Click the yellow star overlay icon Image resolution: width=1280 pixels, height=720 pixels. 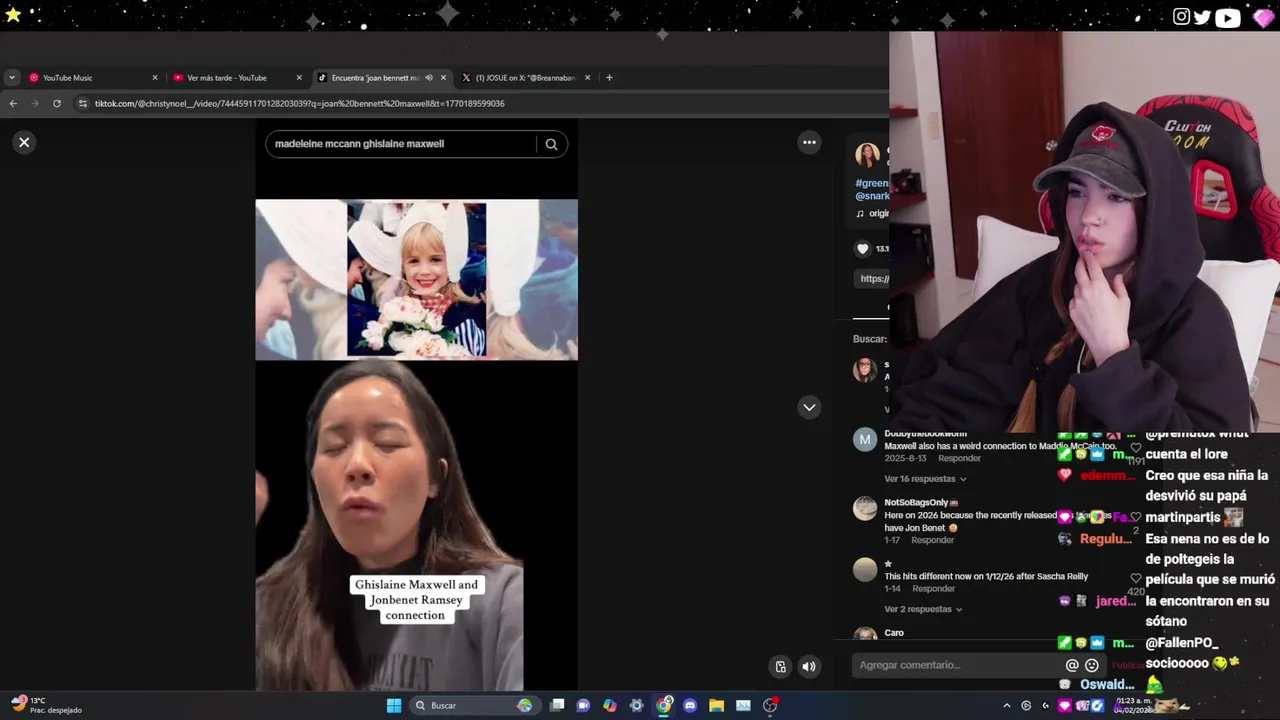[x=13, y=14]
